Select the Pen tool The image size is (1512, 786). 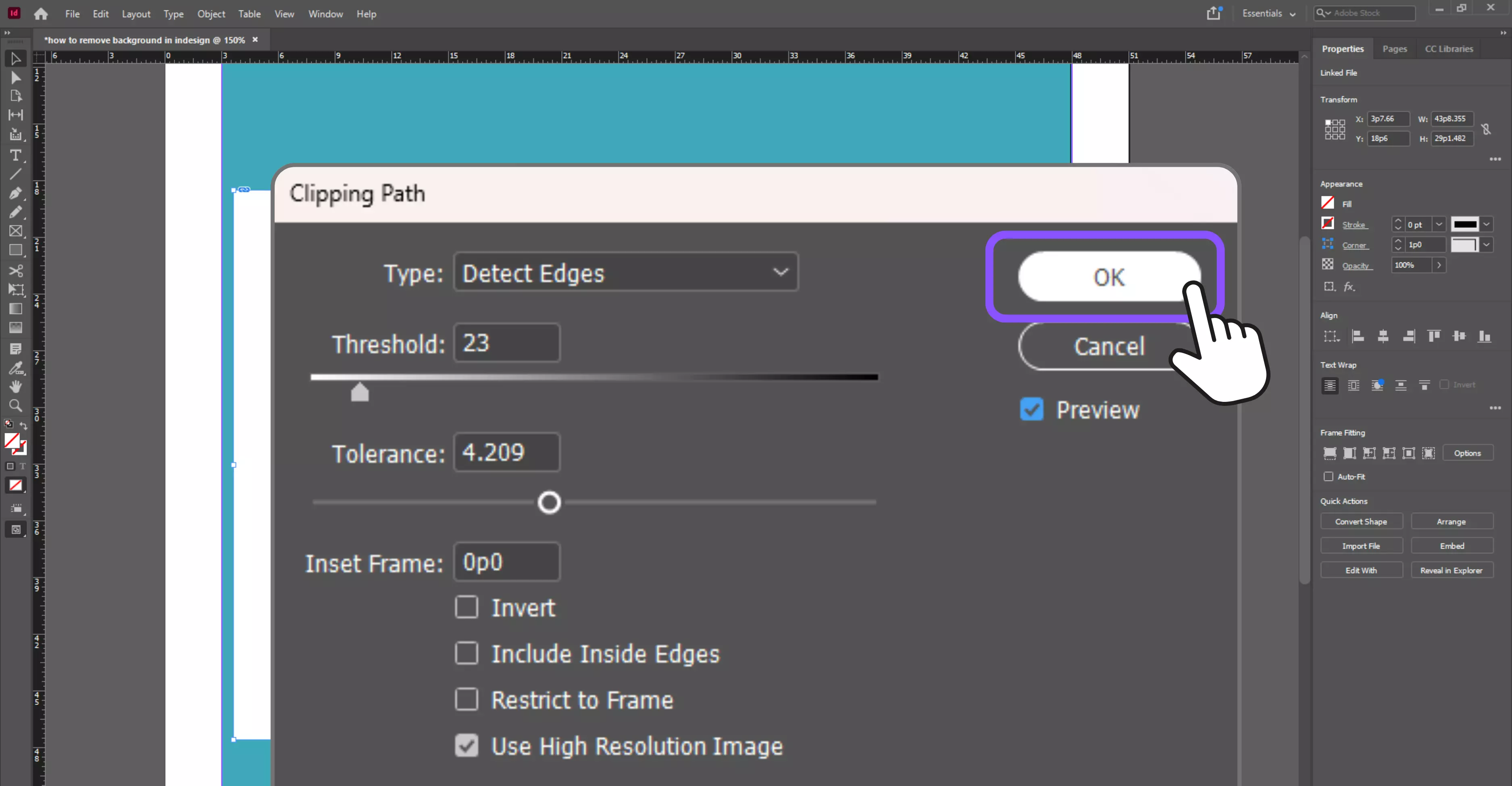tap(15, 193)
